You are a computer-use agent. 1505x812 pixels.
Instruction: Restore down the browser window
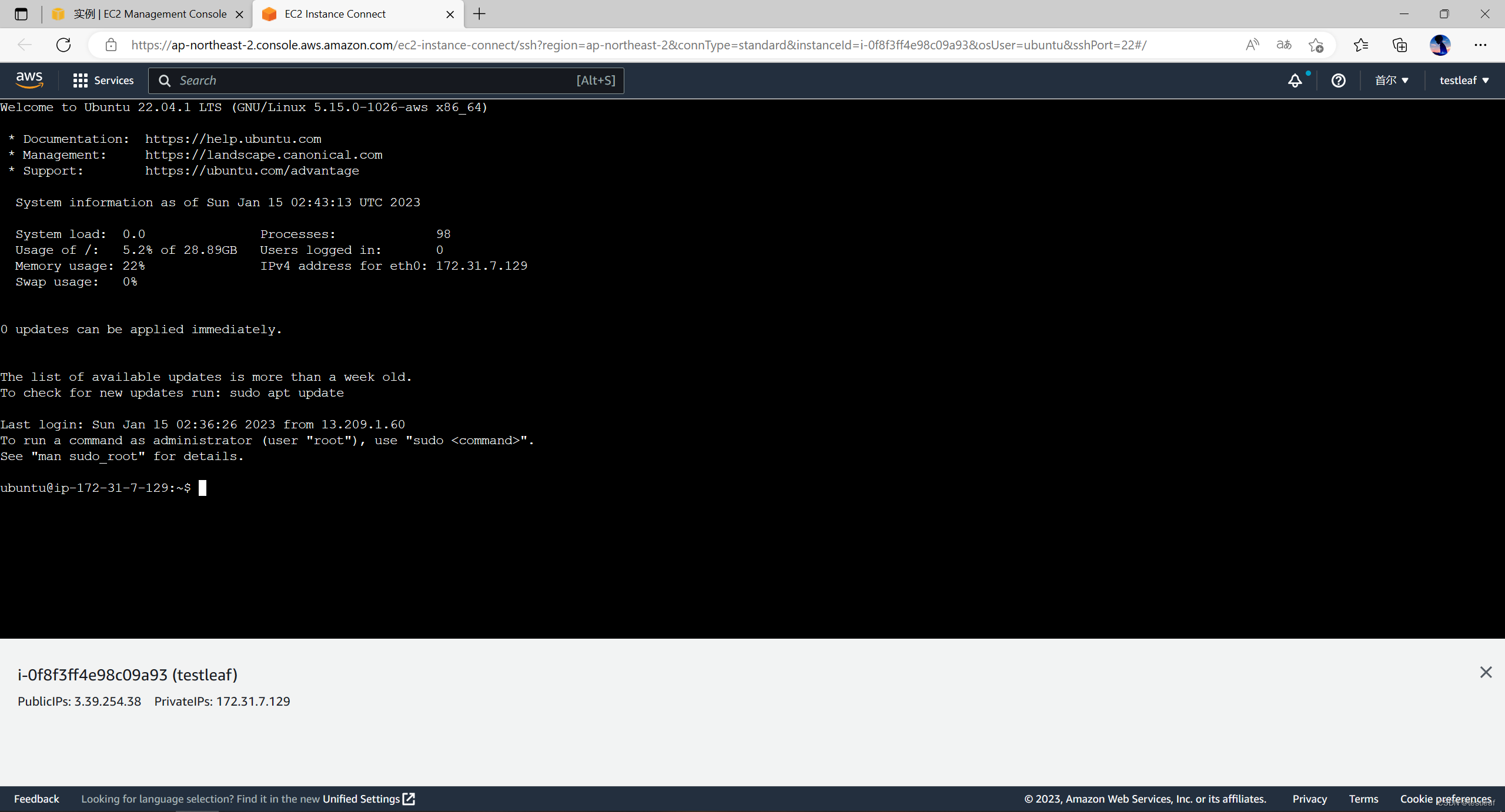[x=1444, y=14]
